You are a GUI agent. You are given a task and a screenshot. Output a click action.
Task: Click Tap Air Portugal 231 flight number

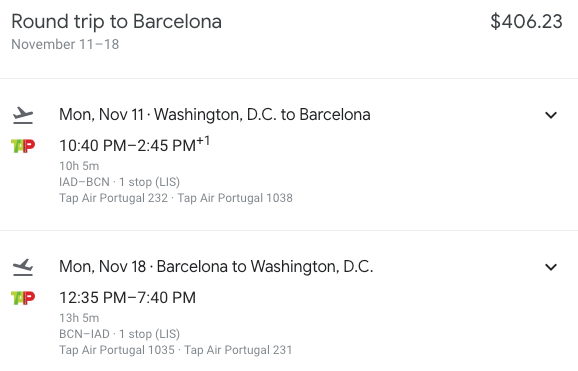point(238,350)
